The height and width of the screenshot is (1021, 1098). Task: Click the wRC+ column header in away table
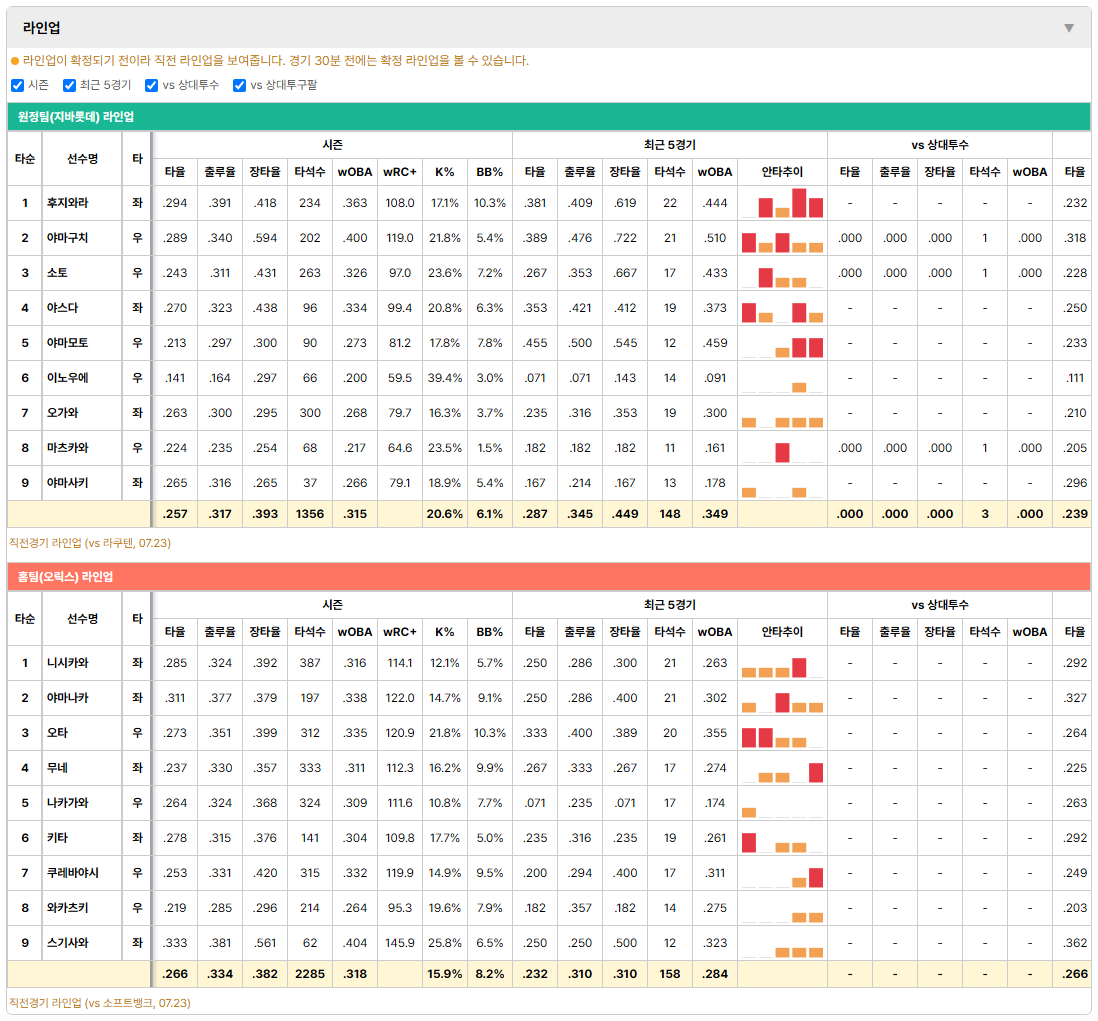point(400,172)
